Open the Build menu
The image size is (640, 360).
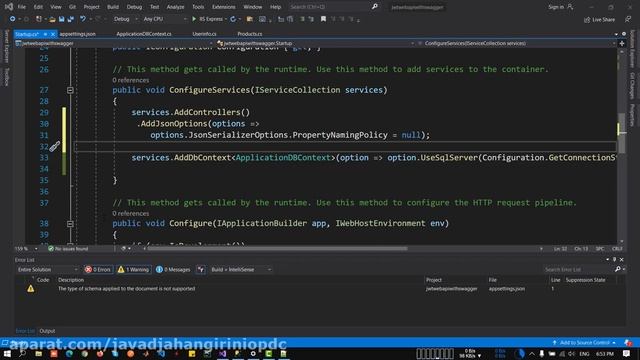(x=113, y=7)
